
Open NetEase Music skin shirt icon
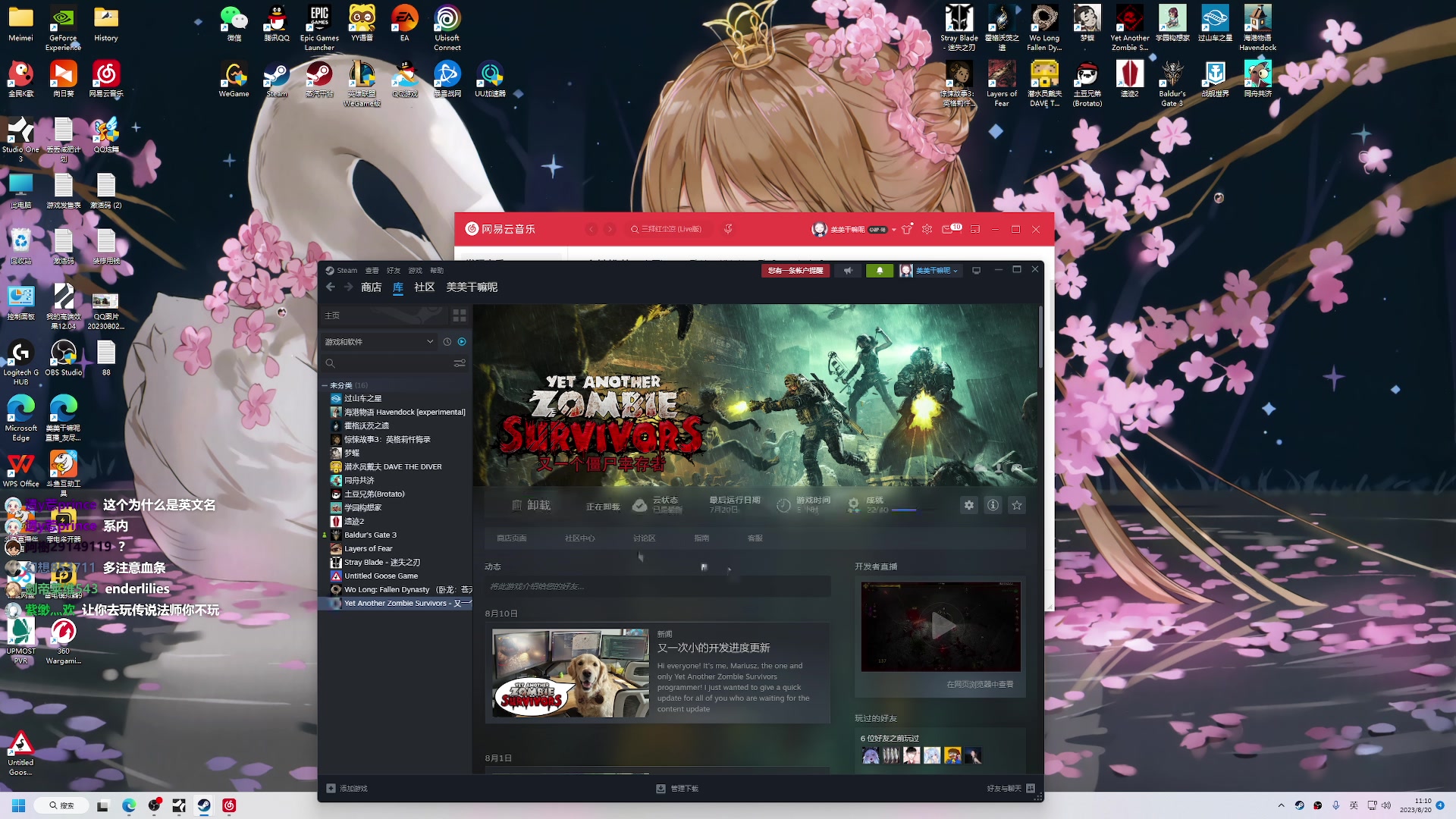907,229
